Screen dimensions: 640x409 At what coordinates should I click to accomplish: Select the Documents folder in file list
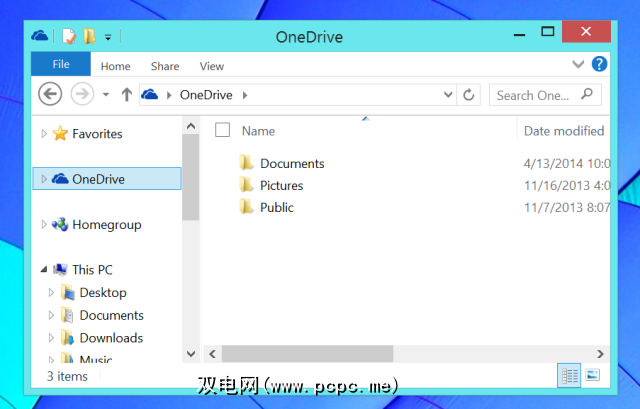click(x=292, y=163)
